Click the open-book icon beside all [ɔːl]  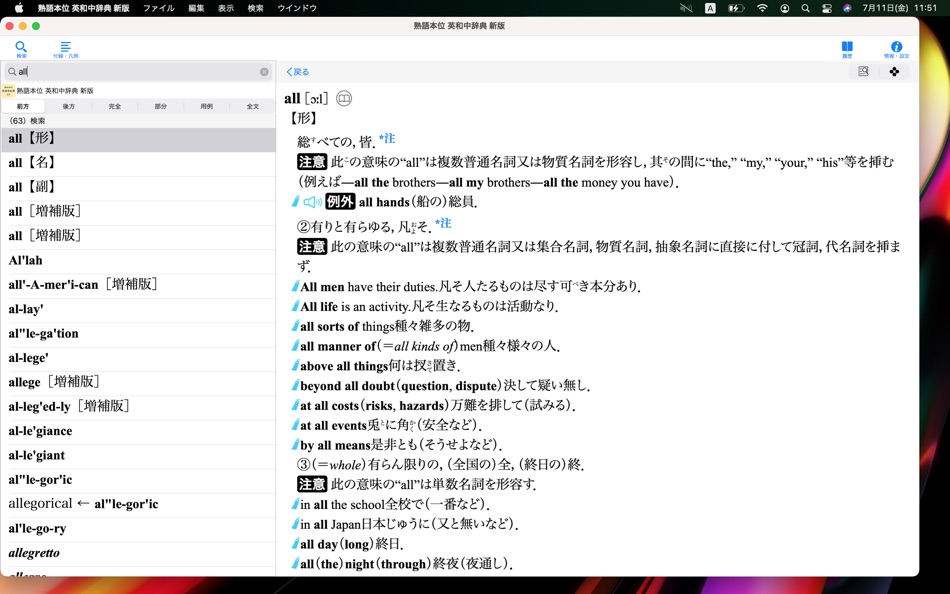(x=344, y=98)
